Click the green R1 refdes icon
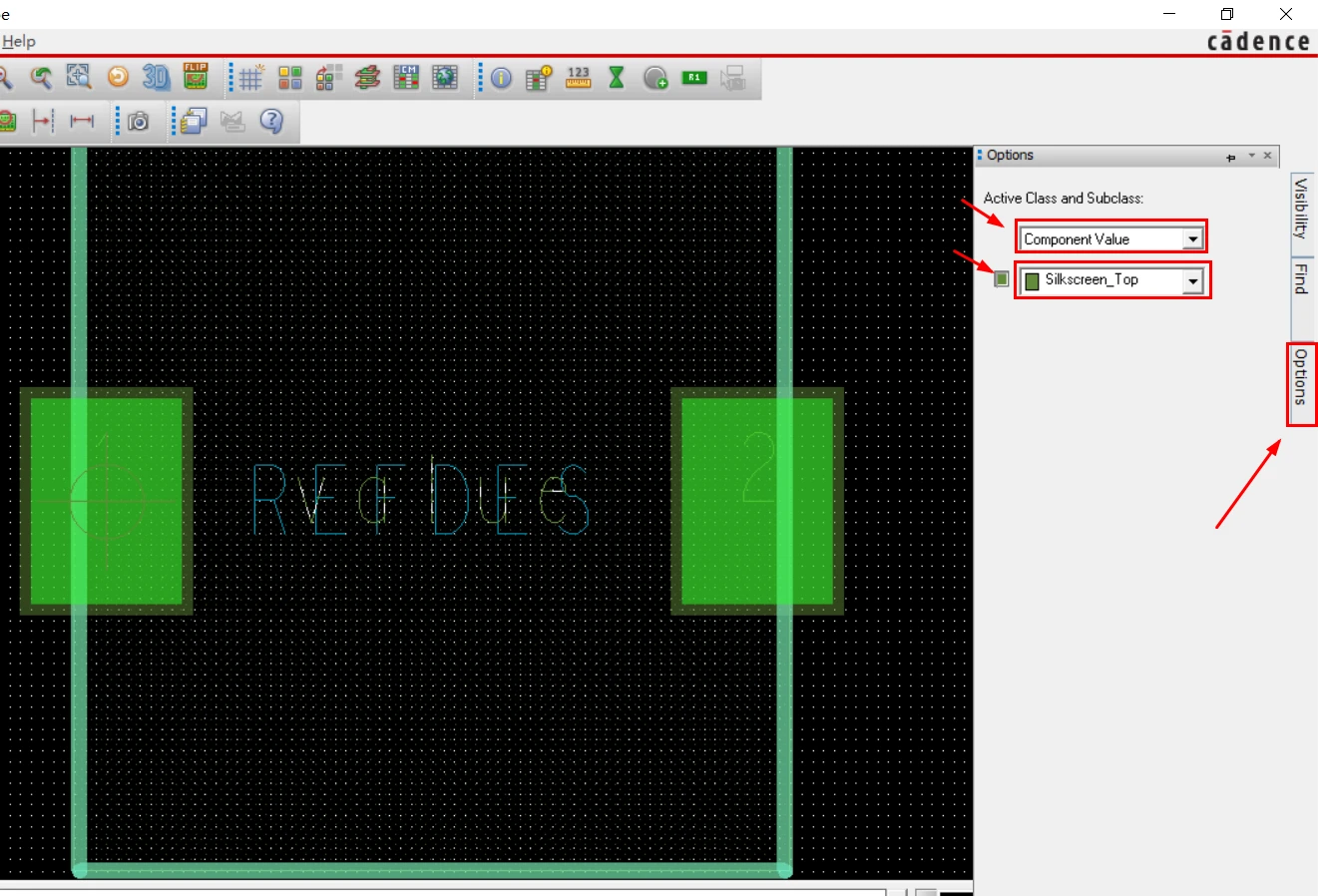Viewport: 1318px width, 896px height. point(694,78)
